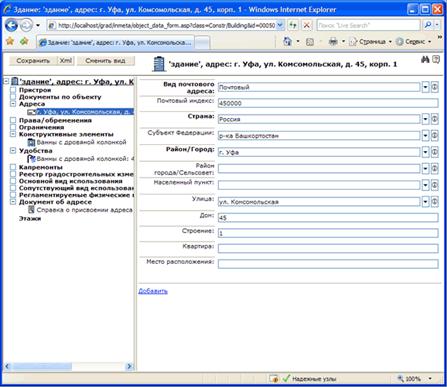Open the address bar URL dropdown
The image size is (447, 387).
pos(280,25)
